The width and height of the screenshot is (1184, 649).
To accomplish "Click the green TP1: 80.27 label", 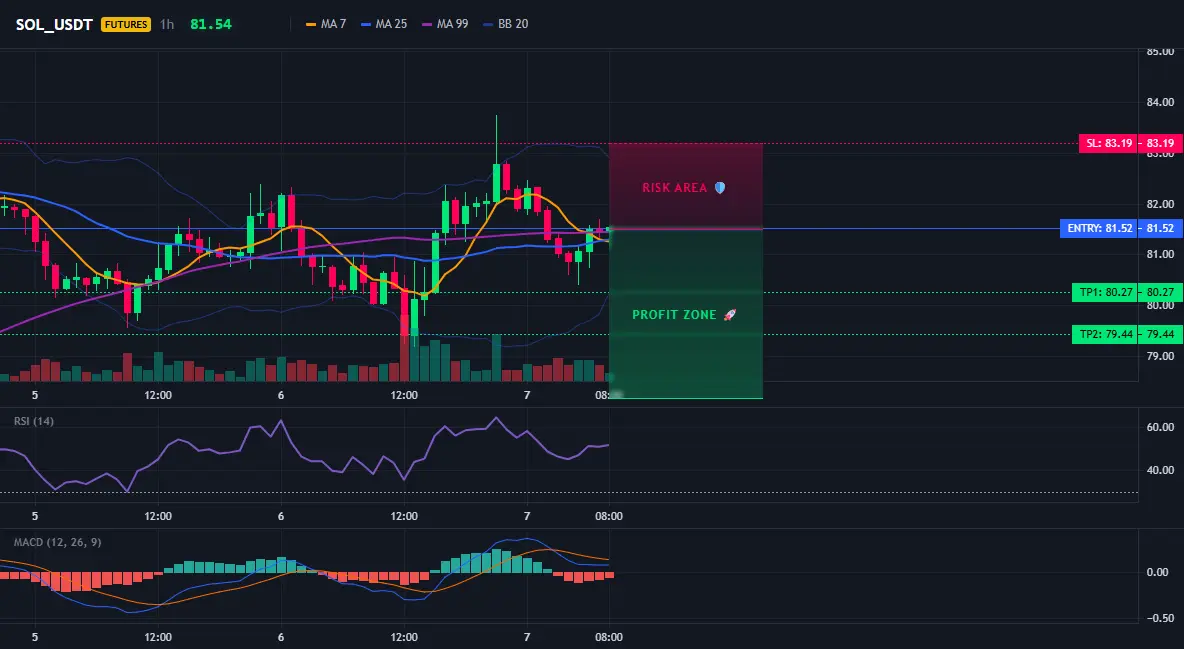I will coord(1105,292).
